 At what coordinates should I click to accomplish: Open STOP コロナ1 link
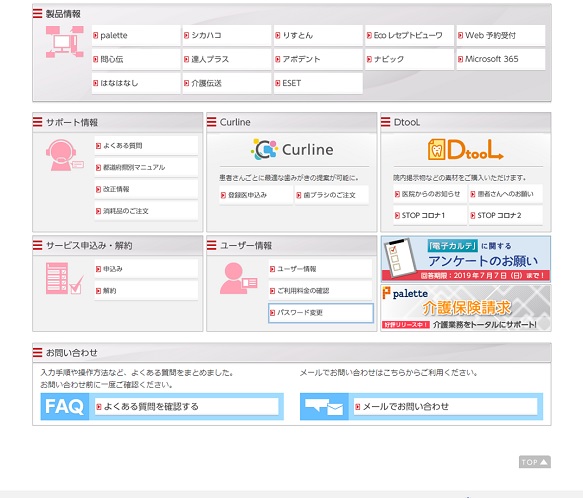pos(430,215)
